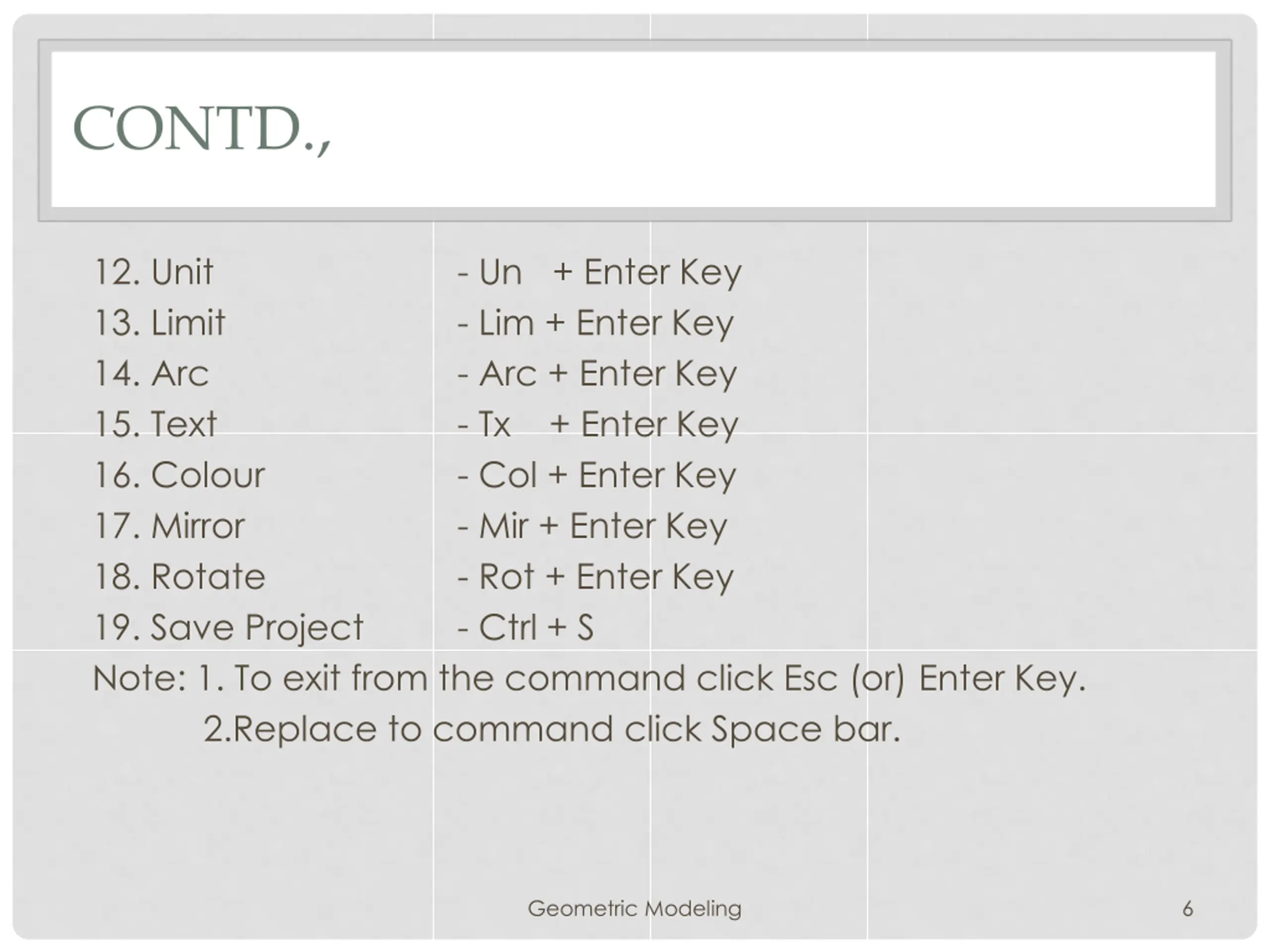Click the '17. Mirror' entry
The height and width of the screenshot is (952, 1270).
pos(169,526)
